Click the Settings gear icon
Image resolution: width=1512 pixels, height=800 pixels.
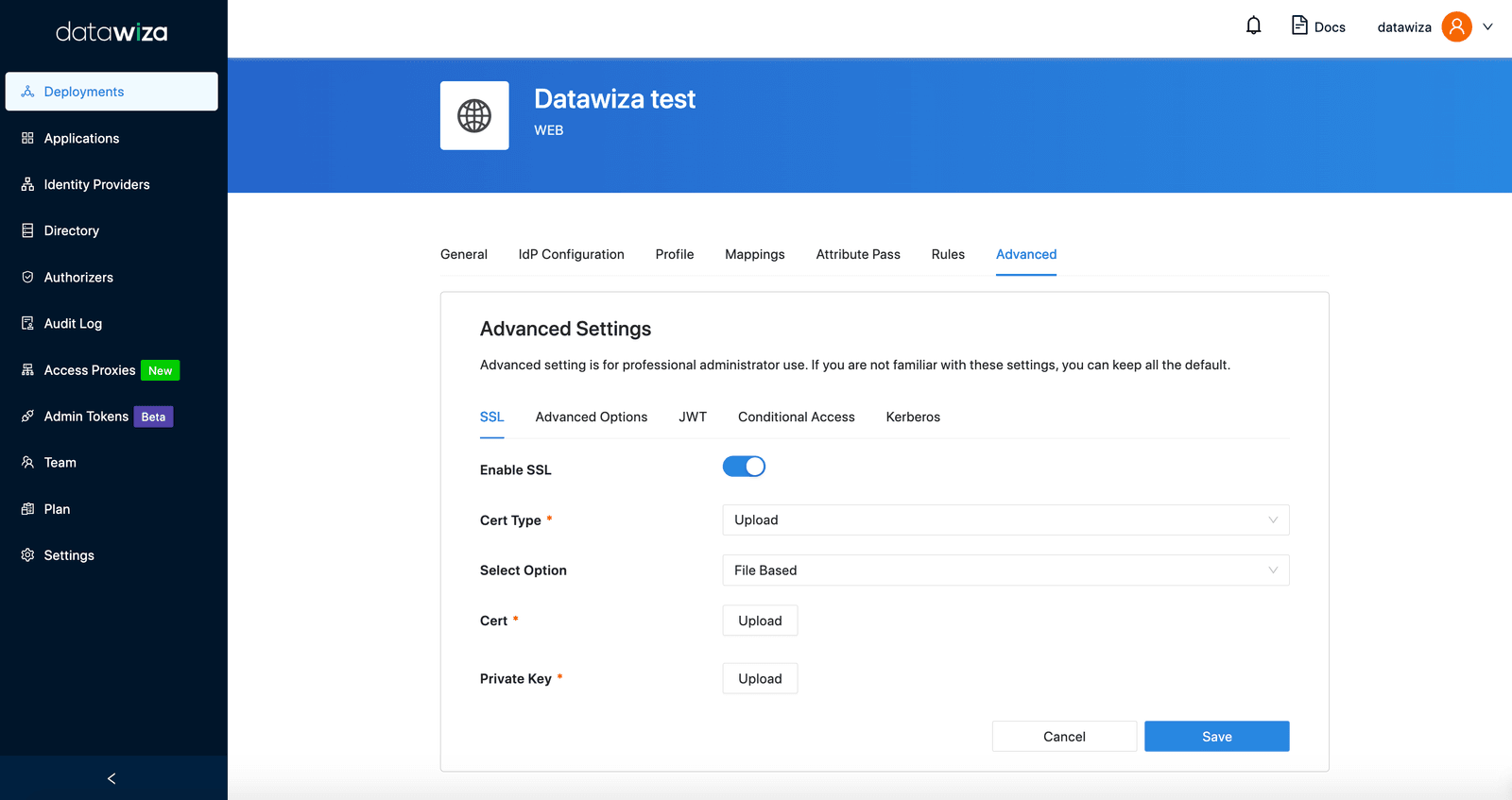pyautogui.click(x=27, y=555)
